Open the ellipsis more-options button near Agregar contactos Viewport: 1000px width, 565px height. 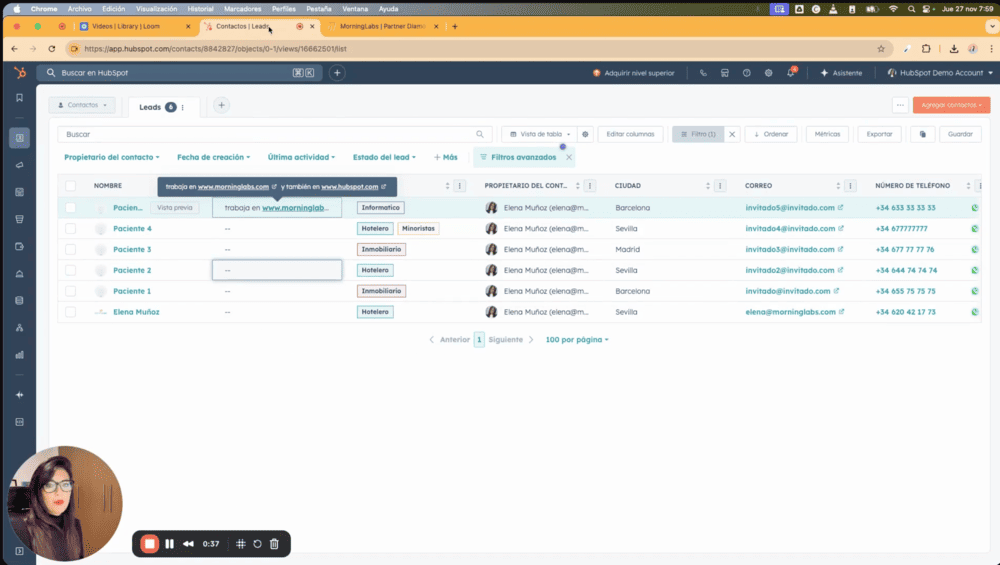pos(900,105)
